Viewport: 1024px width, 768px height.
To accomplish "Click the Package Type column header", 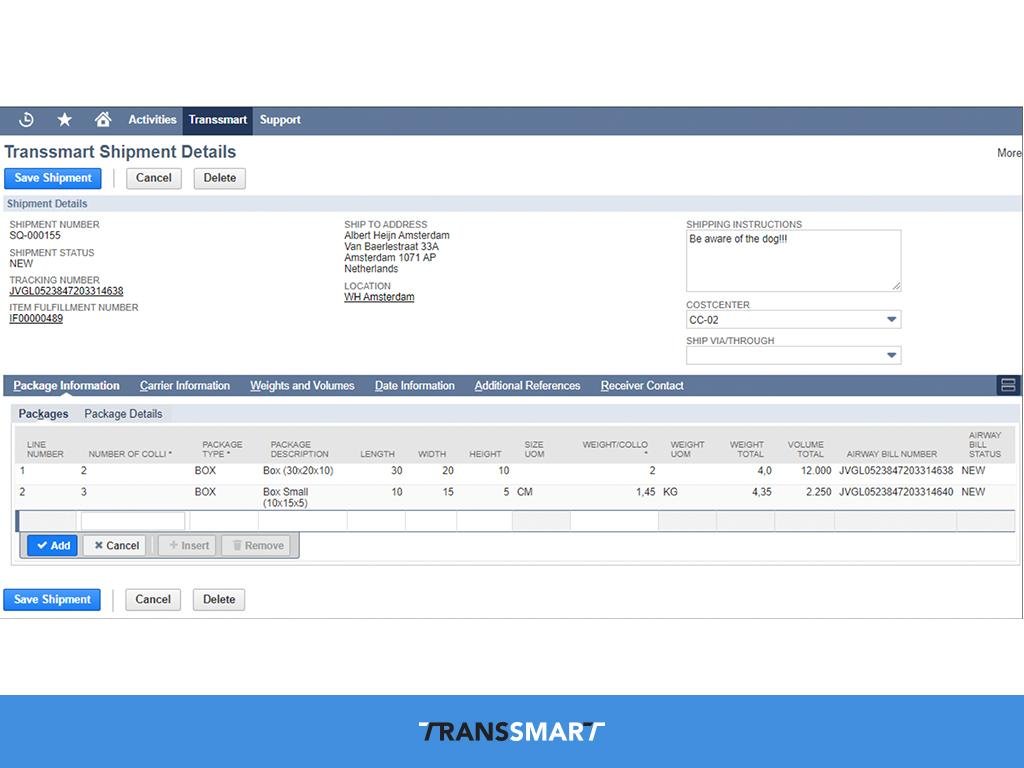I will coord(222,449).
